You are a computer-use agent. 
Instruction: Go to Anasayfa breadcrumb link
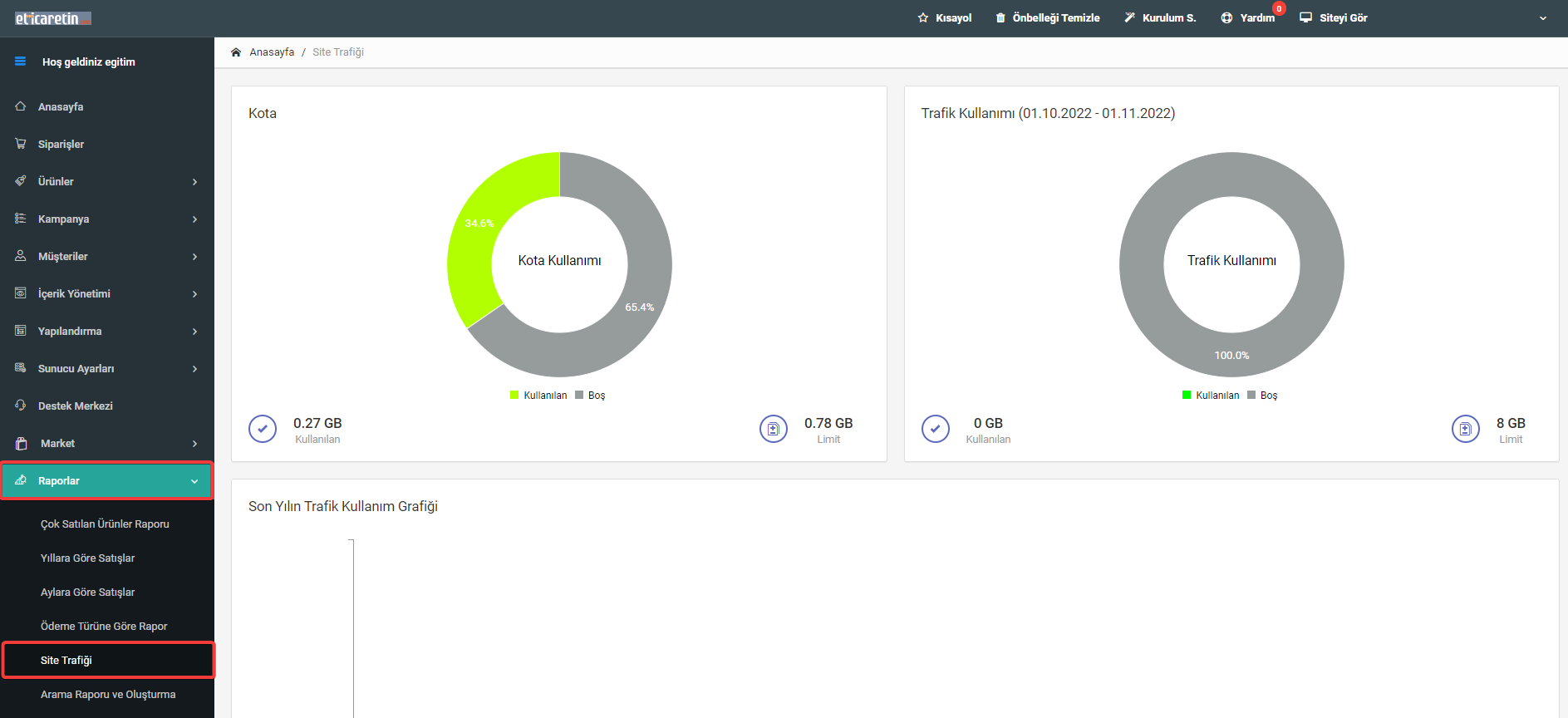[272, 52]
